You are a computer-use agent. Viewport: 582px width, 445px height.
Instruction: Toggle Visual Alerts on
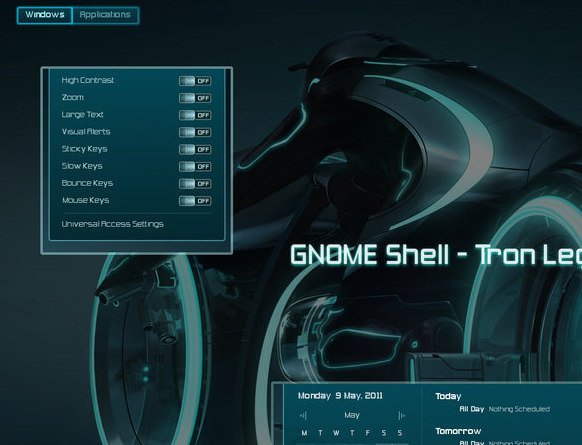pos(195,132)
